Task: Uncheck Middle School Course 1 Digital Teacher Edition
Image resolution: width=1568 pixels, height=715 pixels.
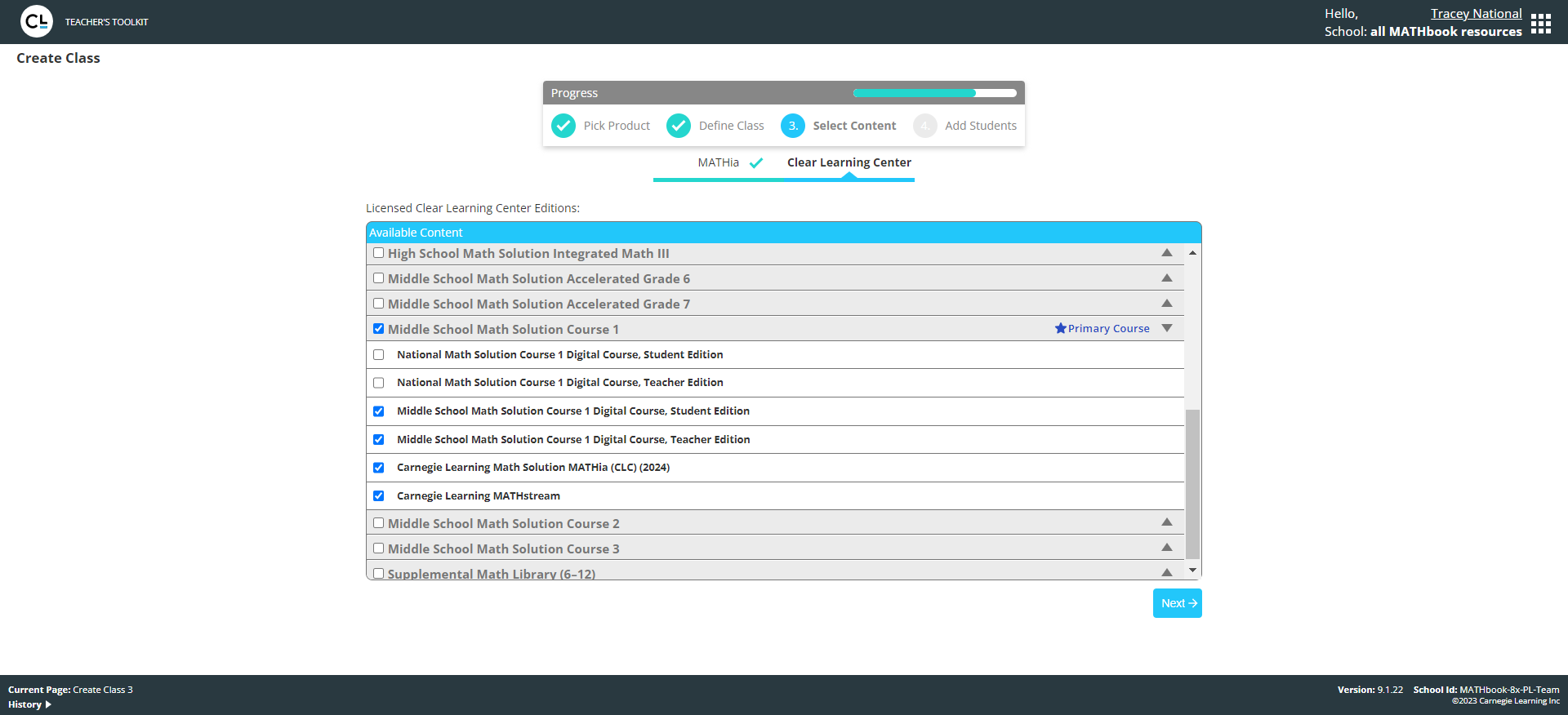Action: tap(379, 440)
